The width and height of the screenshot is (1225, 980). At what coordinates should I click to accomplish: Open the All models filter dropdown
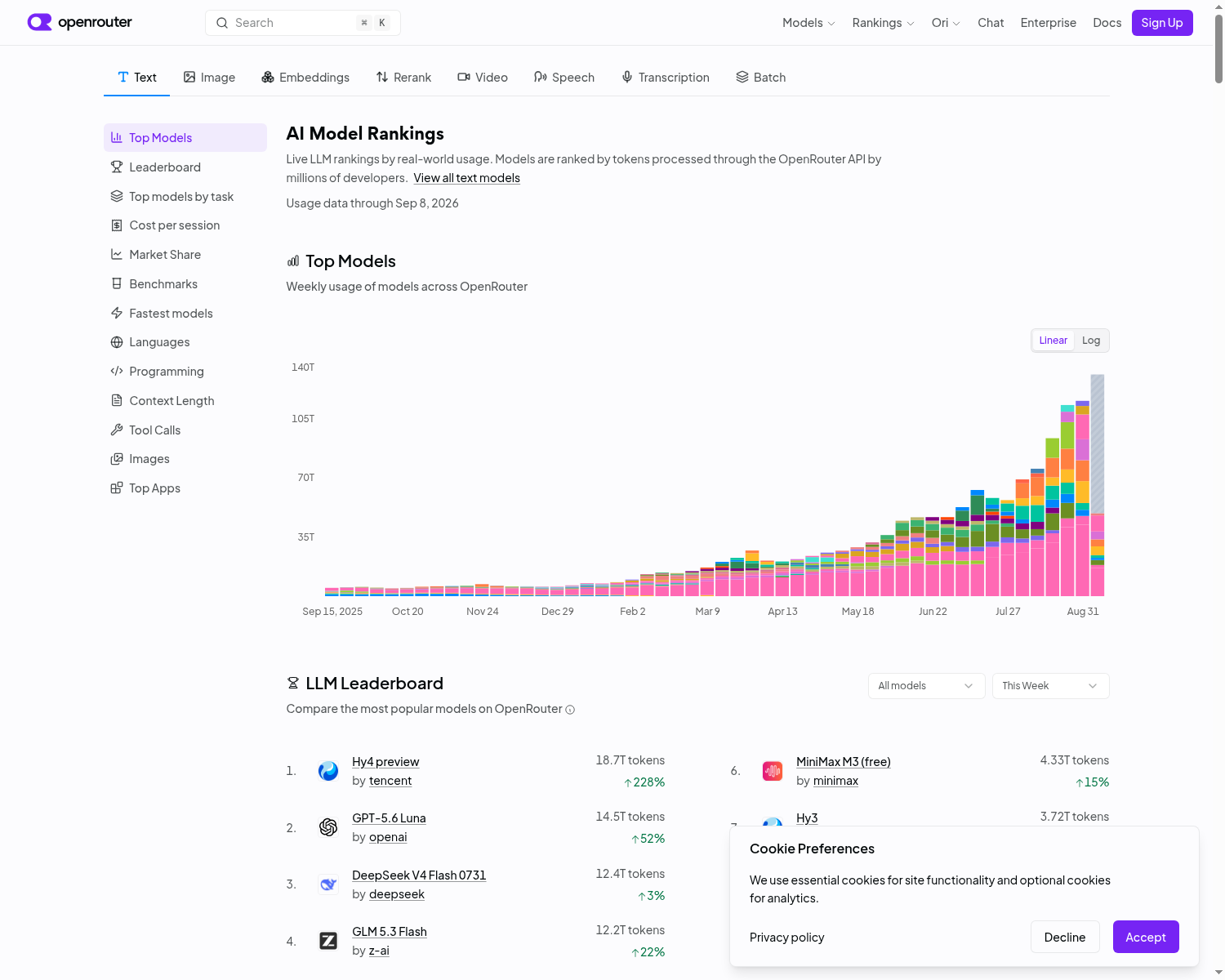(926, 686)
